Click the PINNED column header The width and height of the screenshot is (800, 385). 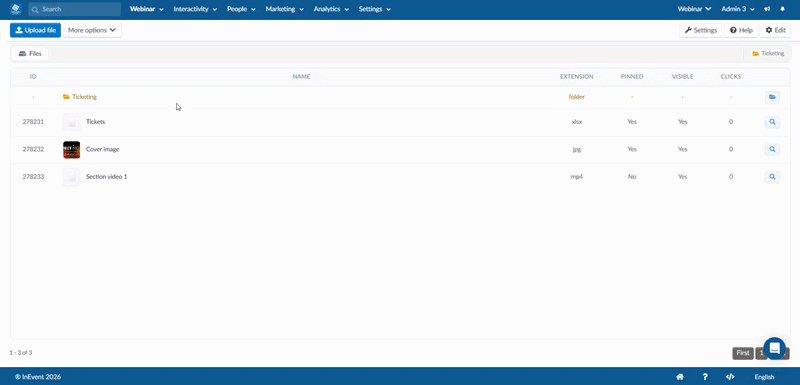point(632,76)
